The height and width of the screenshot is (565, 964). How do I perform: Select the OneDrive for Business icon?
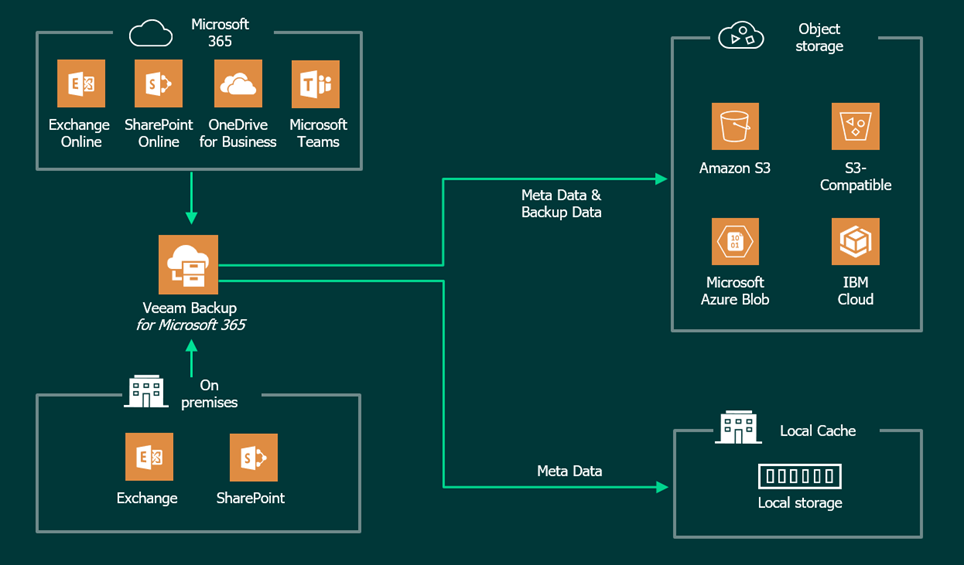238,84
